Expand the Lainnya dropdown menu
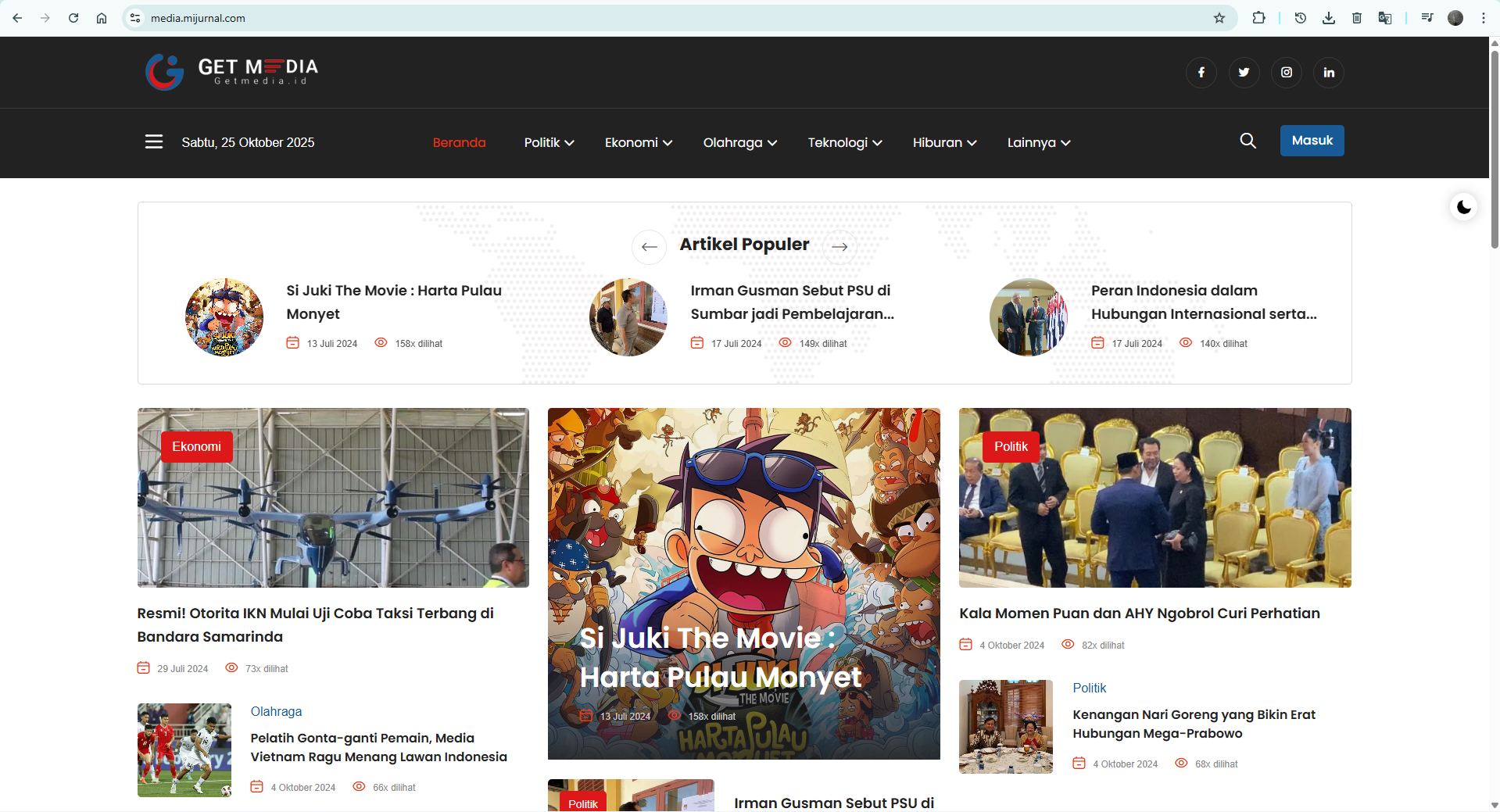Viewport: 1500px width, 812px height. click(x=1038, y=142)
